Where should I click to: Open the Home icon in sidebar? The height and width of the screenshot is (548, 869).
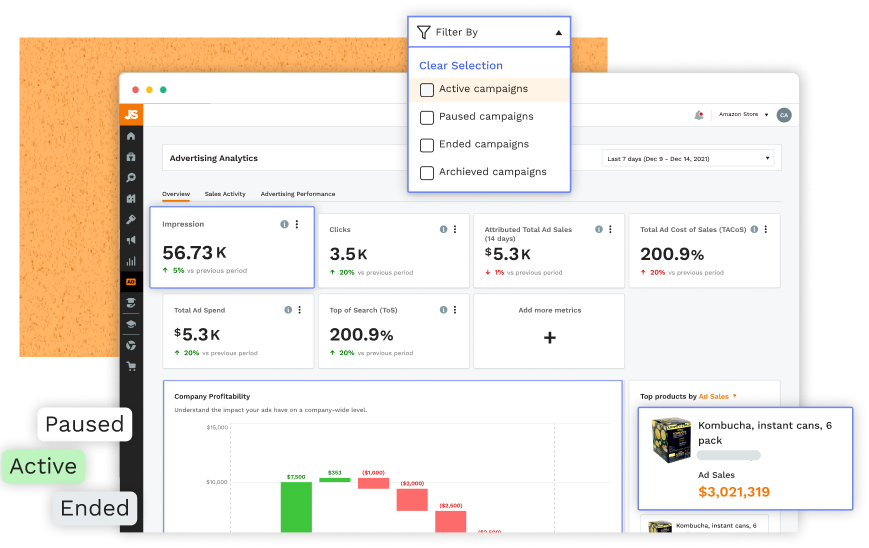(131, 136)
